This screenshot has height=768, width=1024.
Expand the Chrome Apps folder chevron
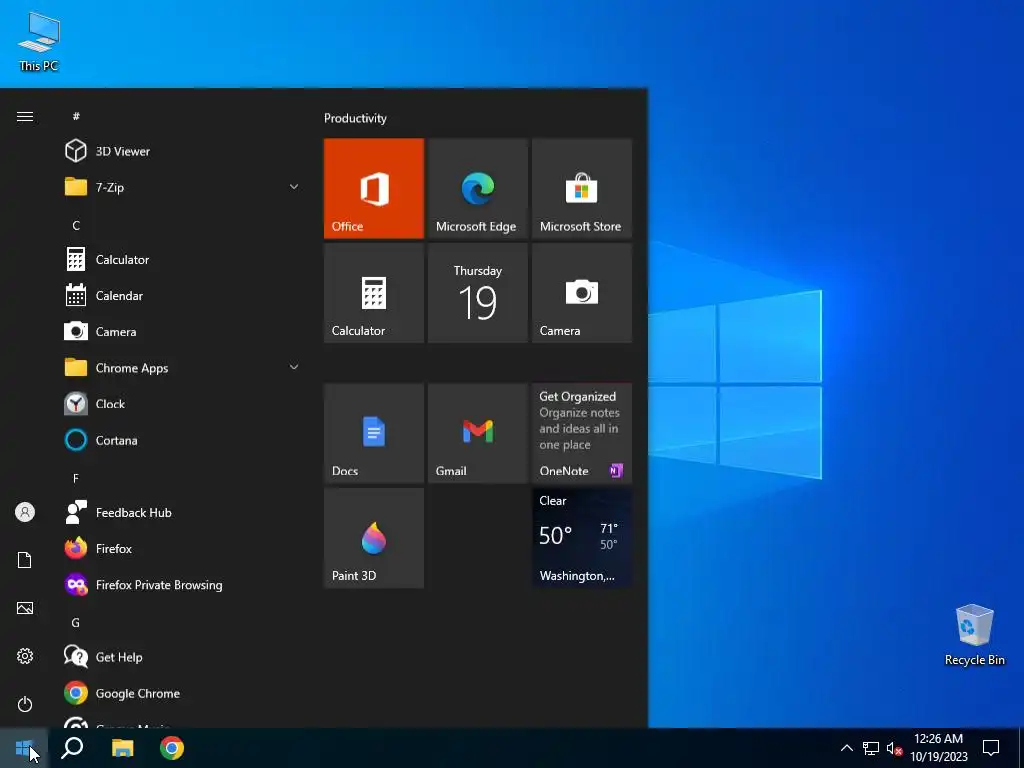click(294, 367)
